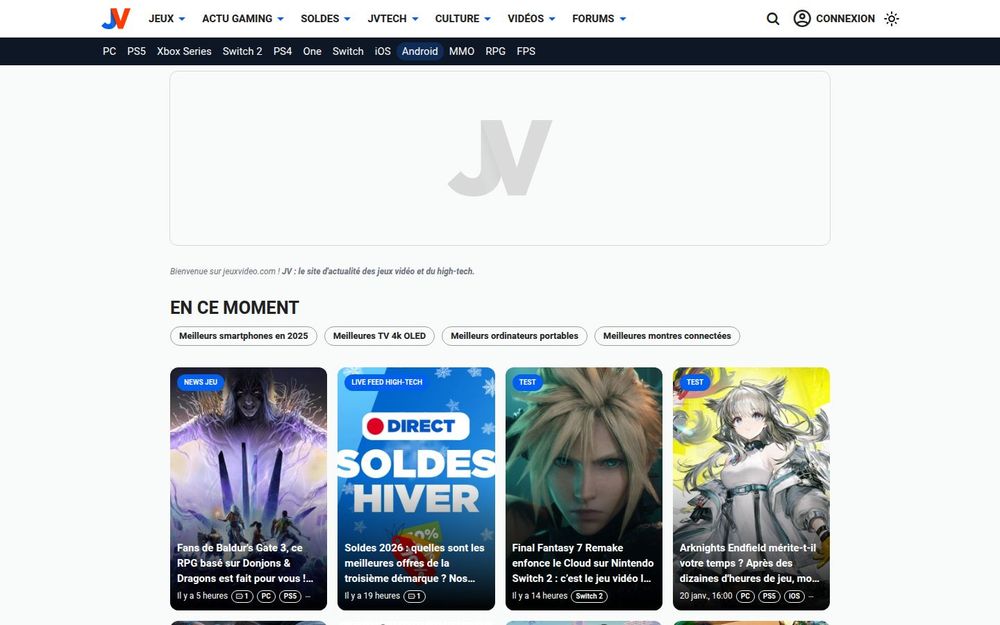The height and width of the screenshot is (625, 1000).
Task: Expand the VIDÉOS dropdown menu
Action: [531, 18]
